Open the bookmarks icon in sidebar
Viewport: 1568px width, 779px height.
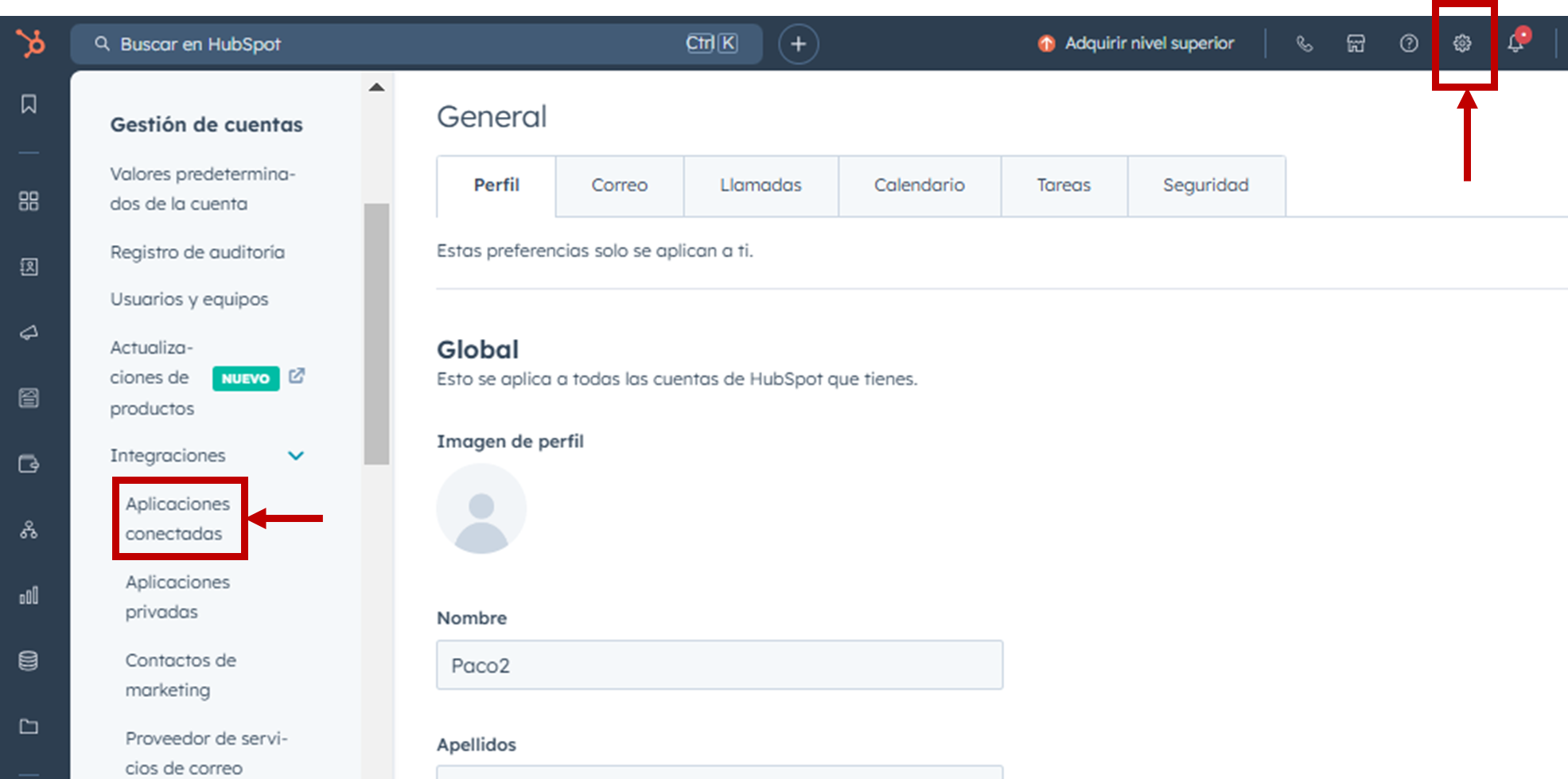pyautogui.click(x=29, y=104)
